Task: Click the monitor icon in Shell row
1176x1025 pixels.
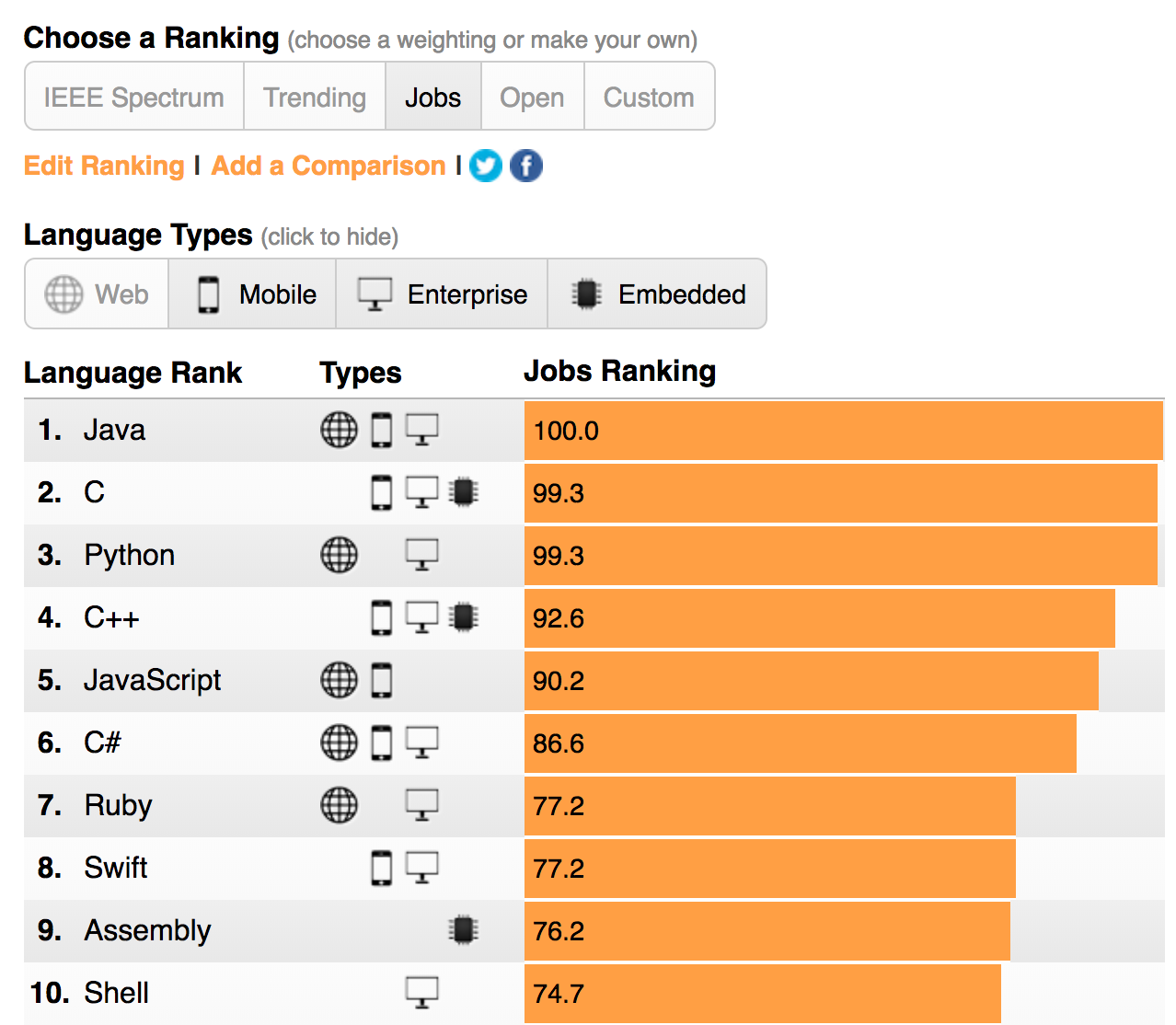Action: pyautogui.click(x=422, y=993)
